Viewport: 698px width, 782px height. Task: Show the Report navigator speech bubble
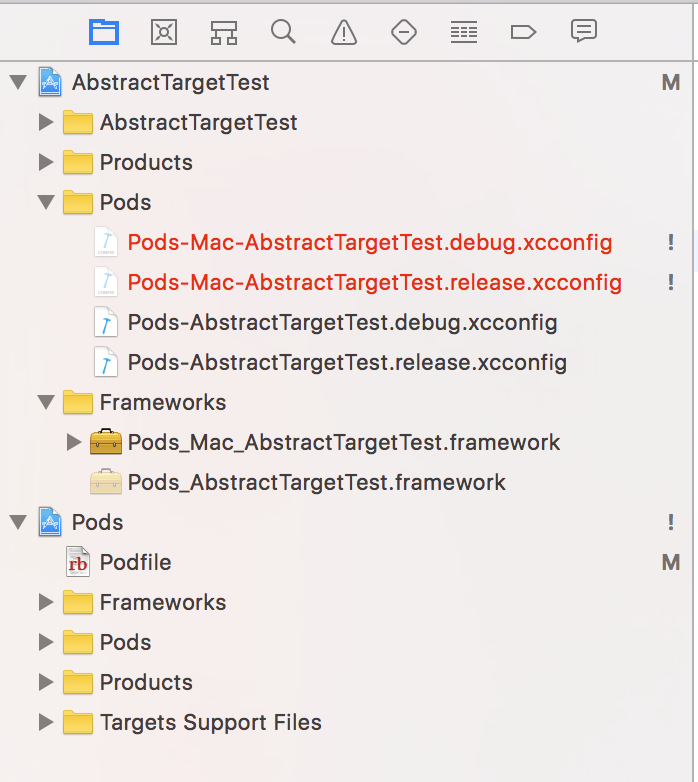pos(584,31)
